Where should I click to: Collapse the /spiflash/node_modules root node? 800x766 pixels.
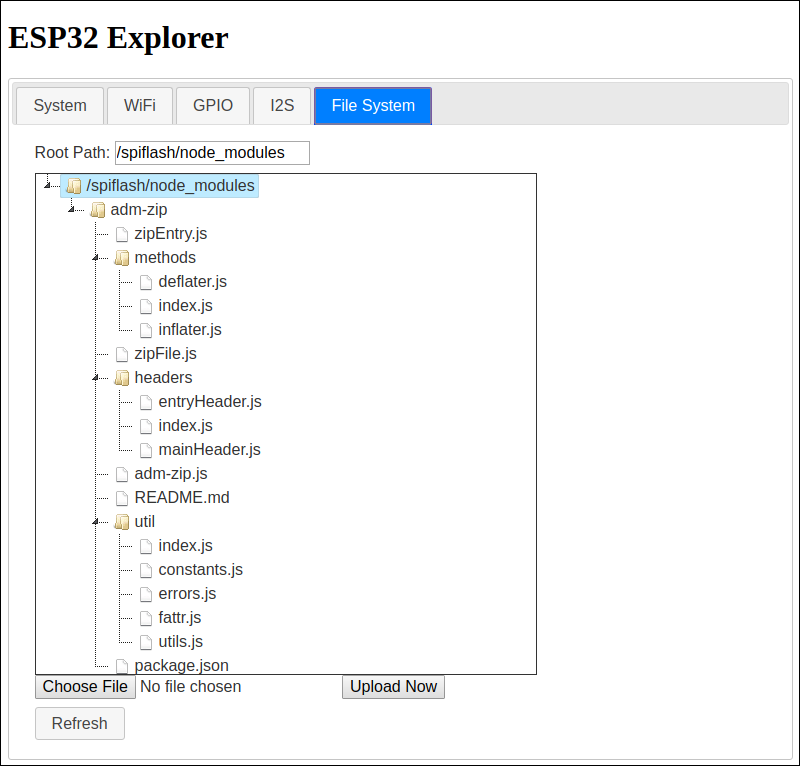click(x=47, y=186)
